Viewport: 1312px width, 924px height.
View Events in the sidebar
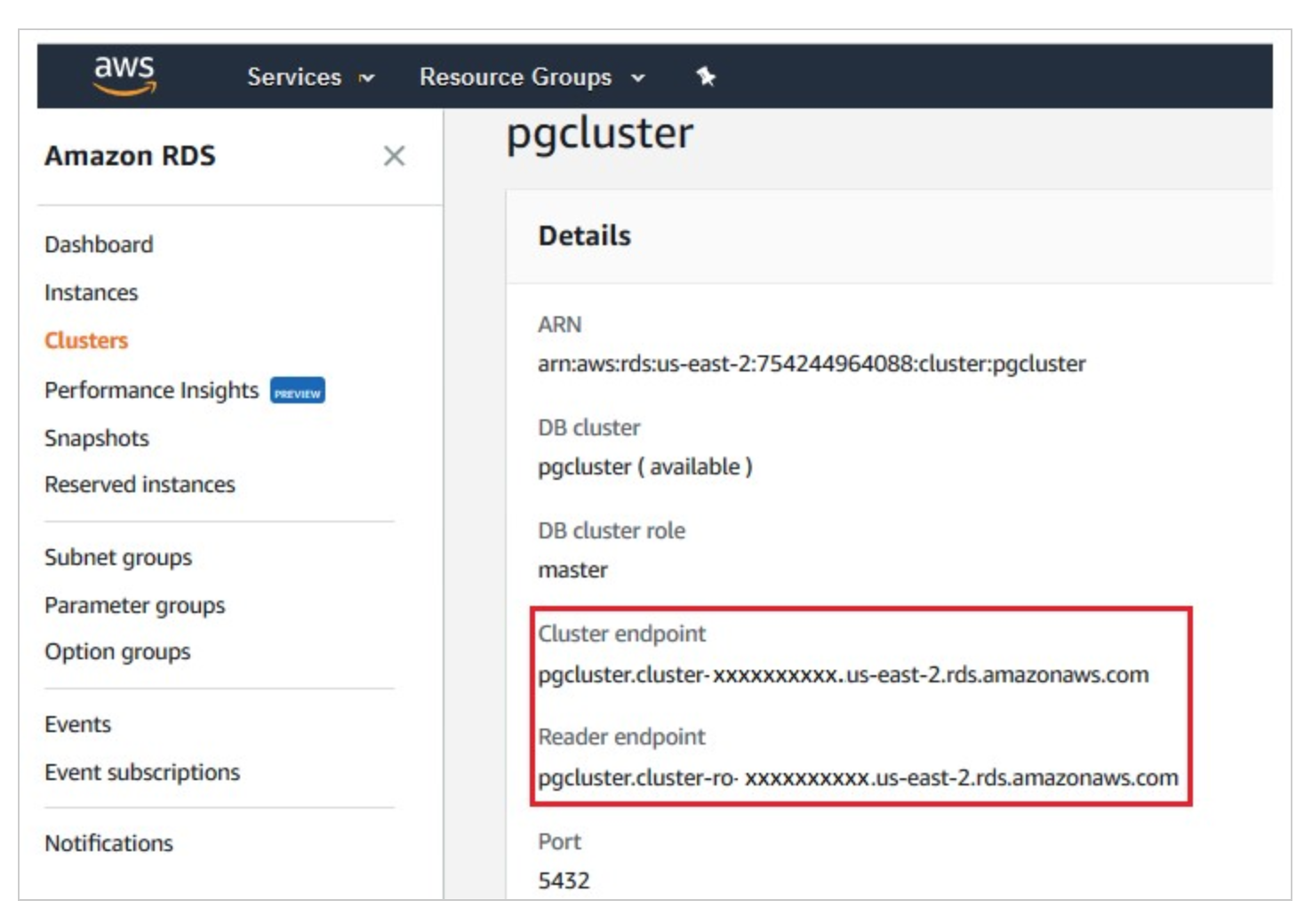[x=78, y=724]
